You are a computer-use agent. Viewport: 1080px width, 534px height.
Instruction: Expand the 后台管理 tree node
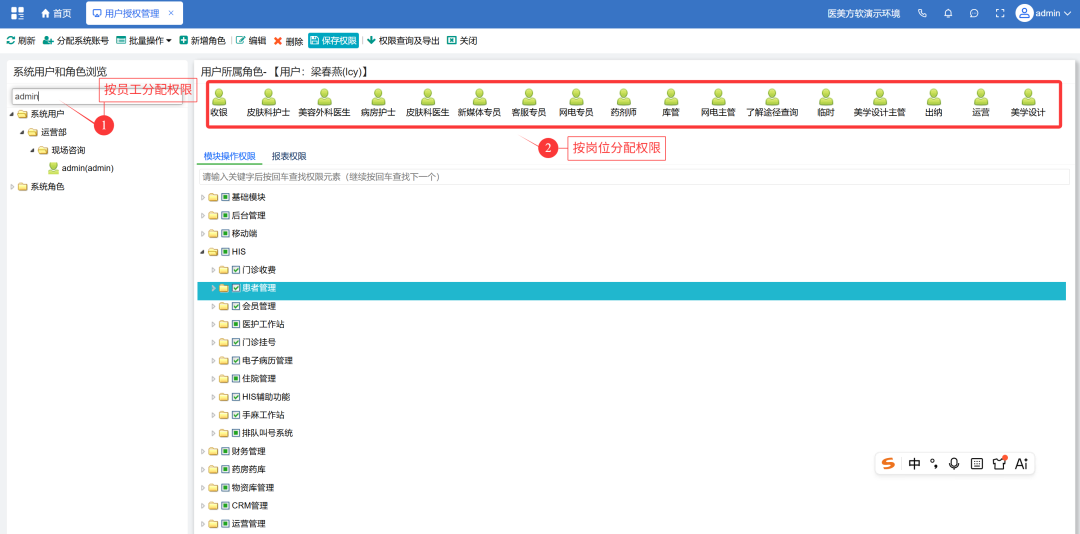(x=202, y=216)
